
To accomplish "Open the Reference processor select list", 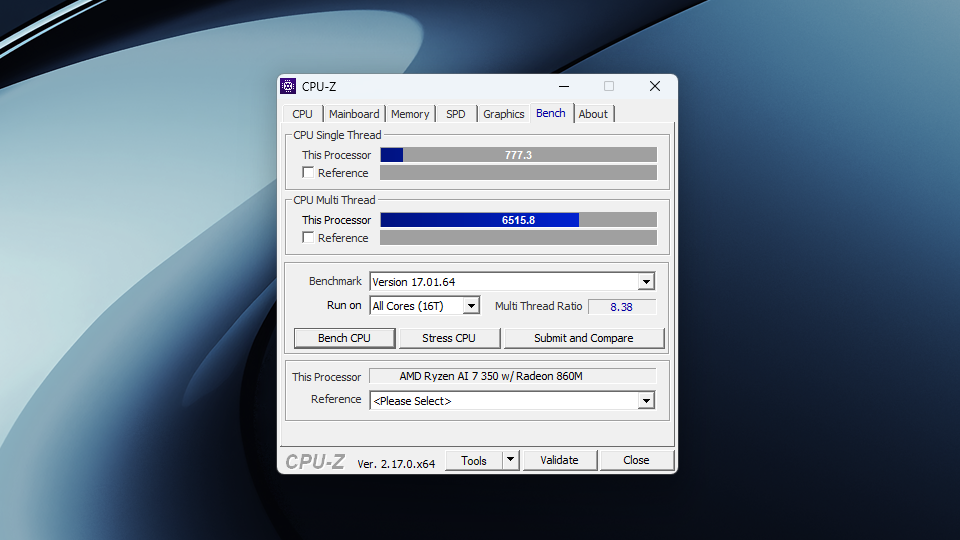I will [x=646, y=401].
